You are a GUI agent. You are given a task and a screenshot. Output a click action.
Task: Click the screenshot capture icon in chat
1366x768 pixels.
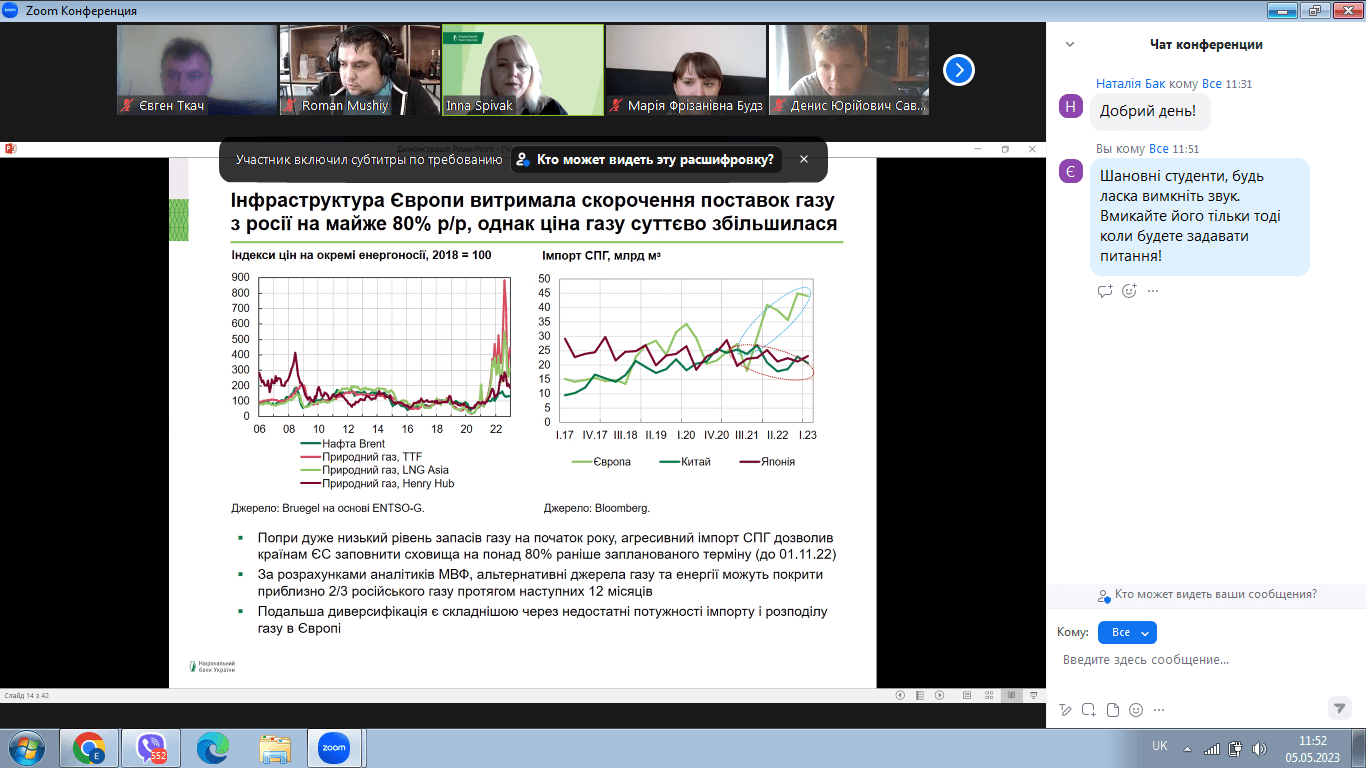click(x=1088, y=710)
